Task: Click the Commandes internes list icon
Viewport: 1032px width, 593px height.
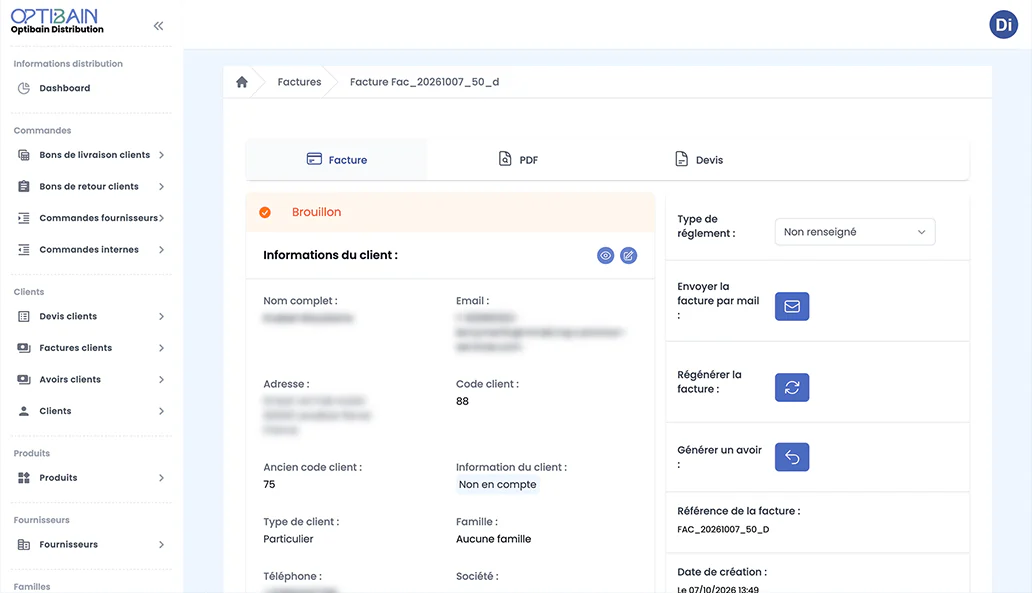Action: coord(24,249)
